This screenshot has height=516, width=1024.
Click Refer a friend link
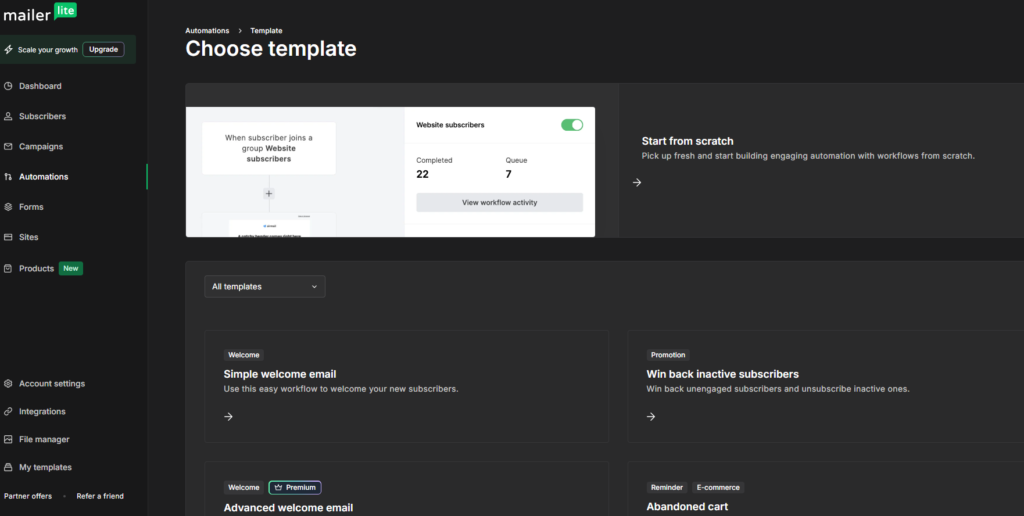click(x=100, y=496)
